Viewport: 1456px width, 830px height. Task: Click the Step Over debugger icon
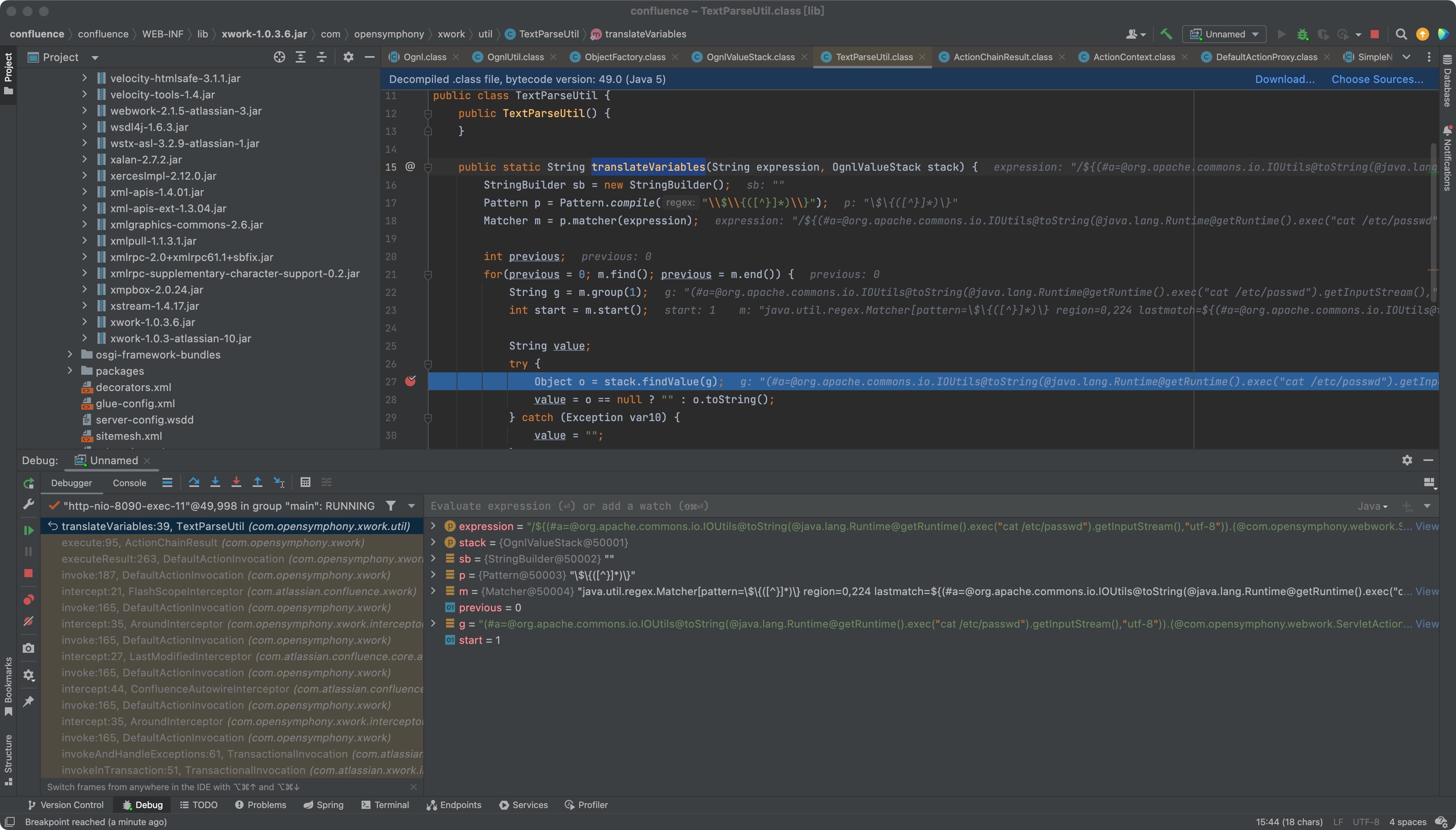194,482
